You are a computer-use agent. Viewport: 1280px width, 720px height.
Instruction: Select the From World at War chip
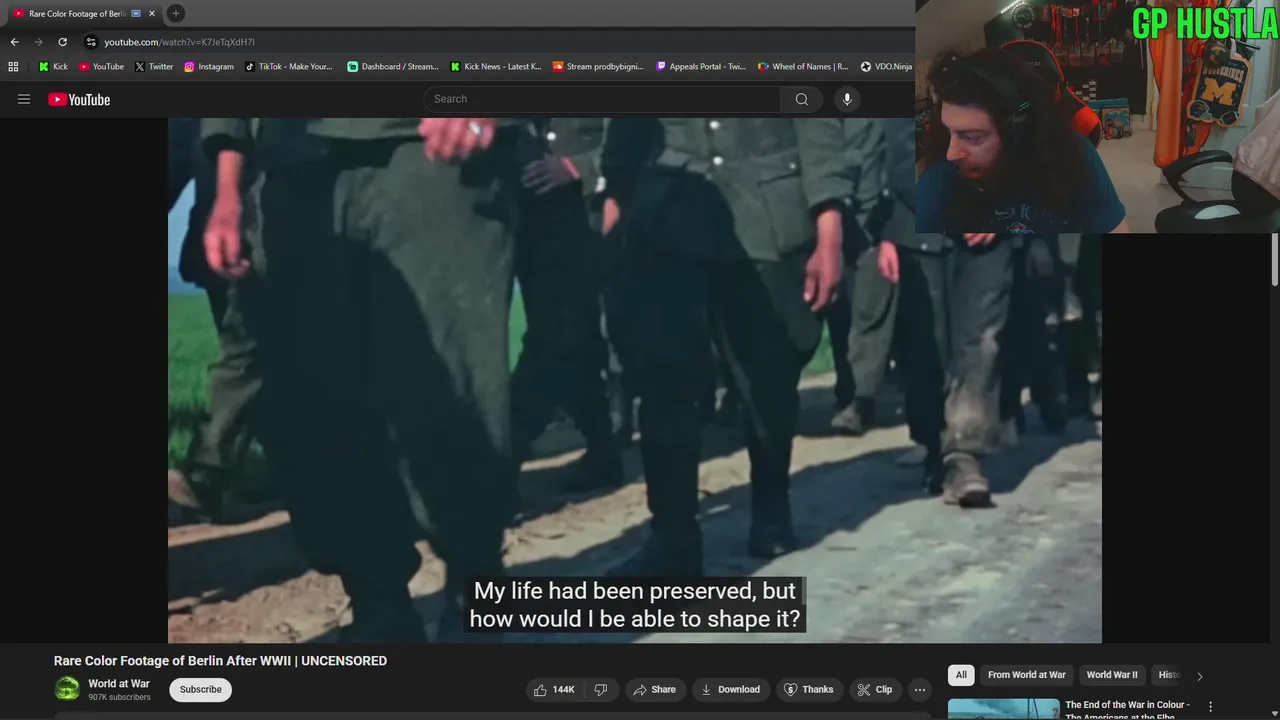[1026, 675]
